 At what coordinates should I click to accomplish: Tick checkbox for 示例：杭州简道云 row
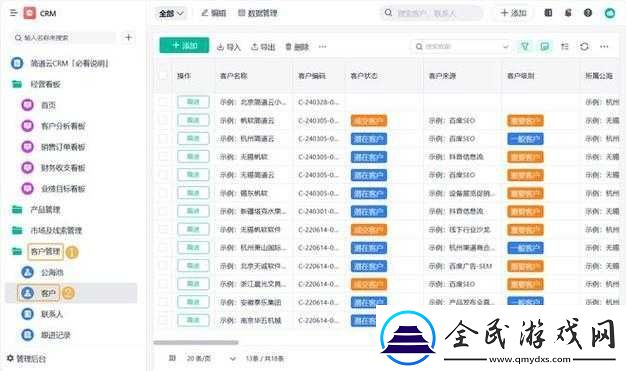click(x=163, y=139)
